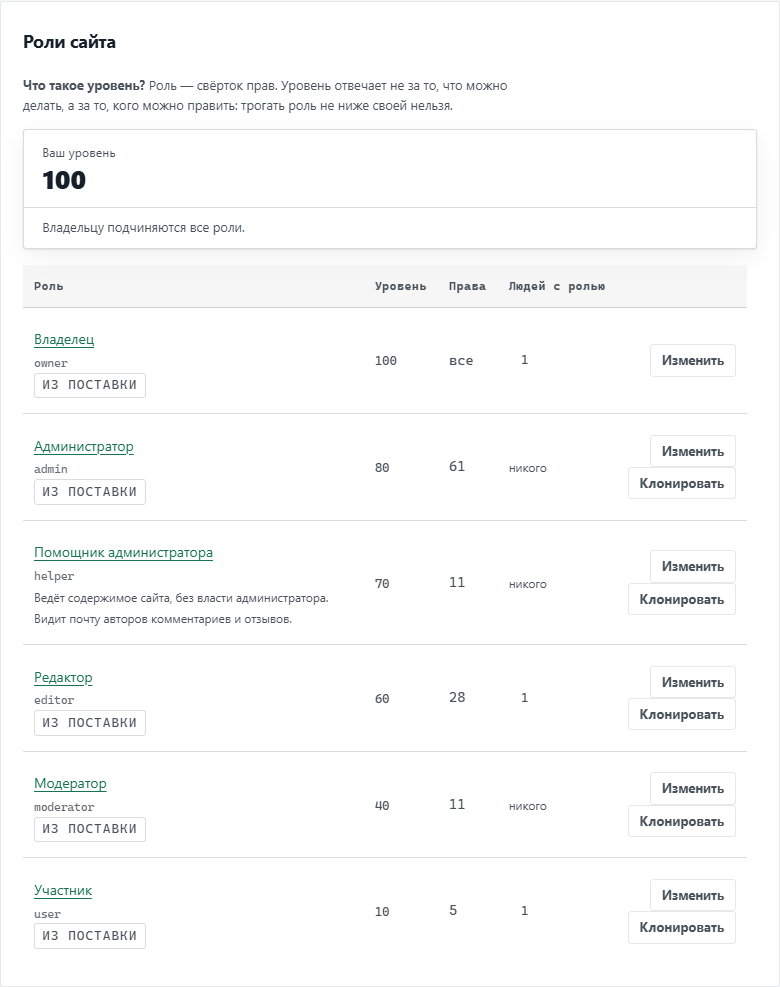Click the bold Что такое уровень? text

[84, 86]
